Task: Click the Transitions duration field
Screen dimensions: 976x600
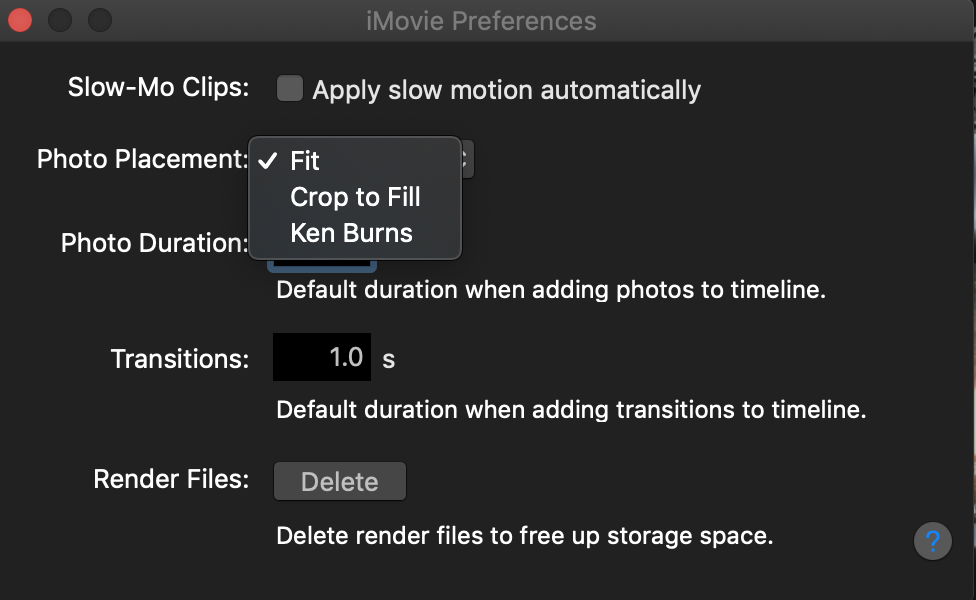Action: pyautogui.click(x=322, y=358)
